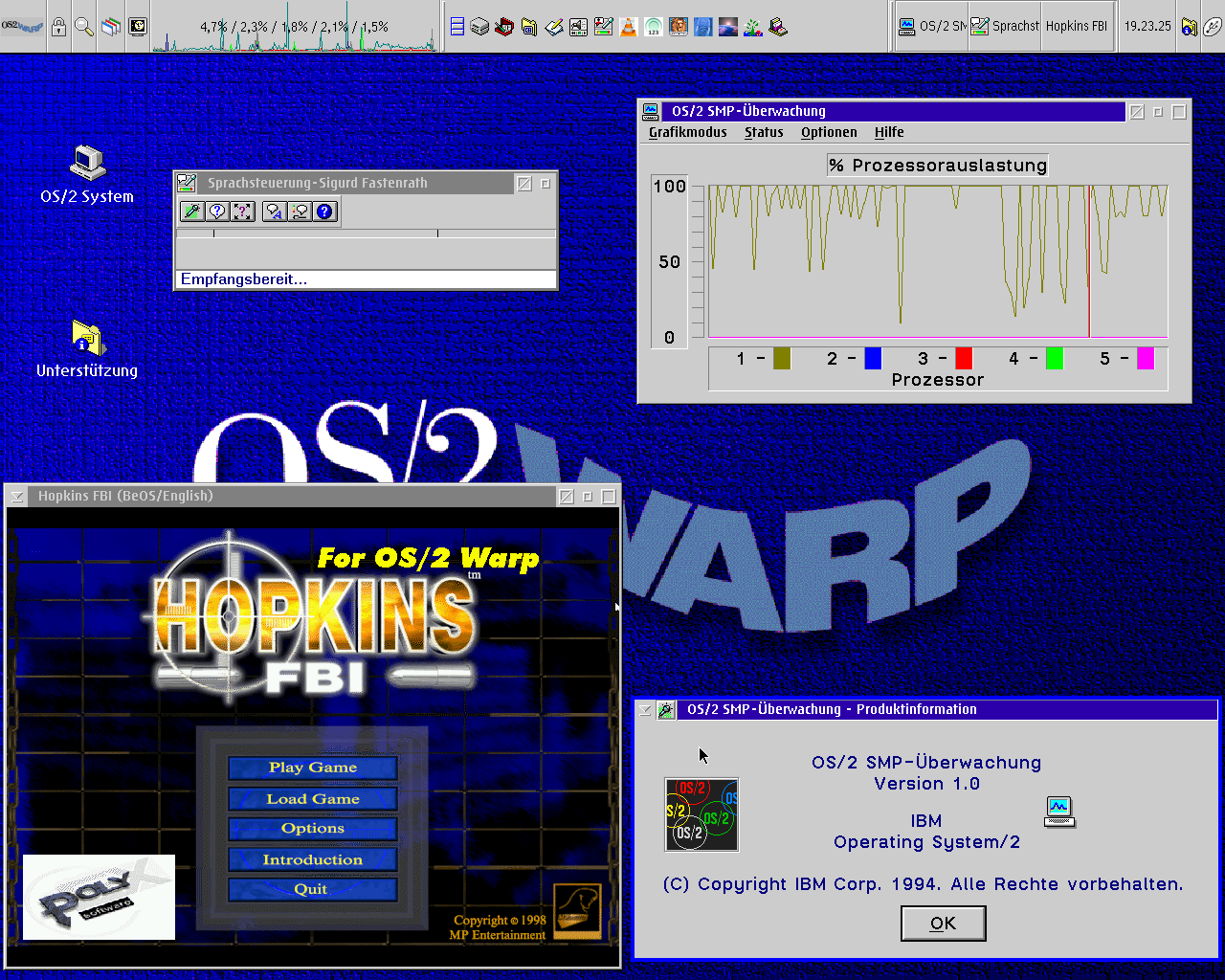Open the Status menu
Screen dimensions: 1225x980
coord(764,133)
